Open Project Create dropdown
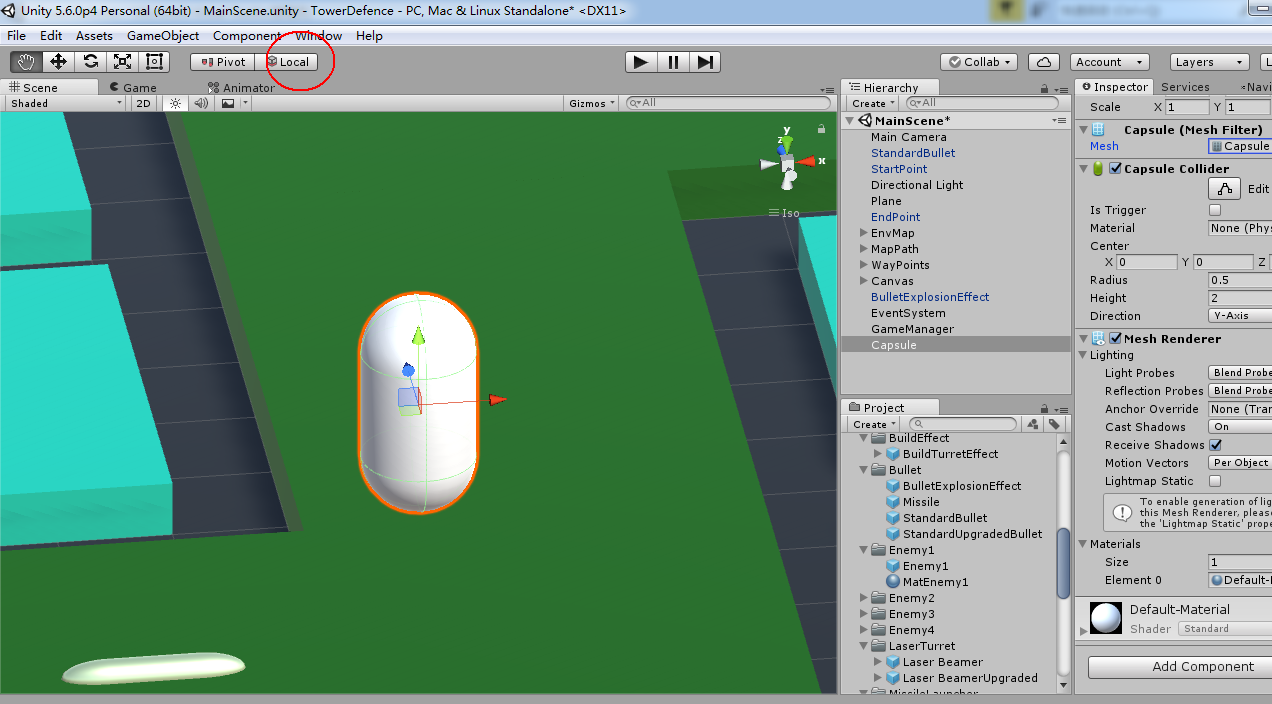 click(x=873, y=424)
